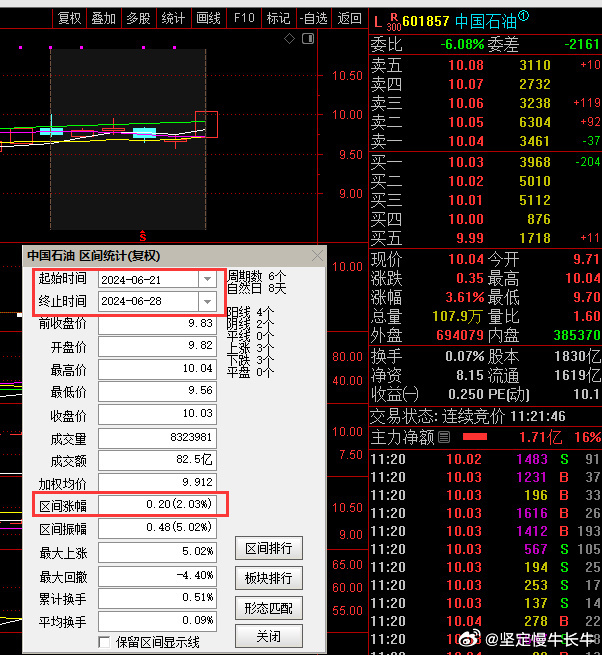Open the 终止时间 date dropdown

[207, 301]
